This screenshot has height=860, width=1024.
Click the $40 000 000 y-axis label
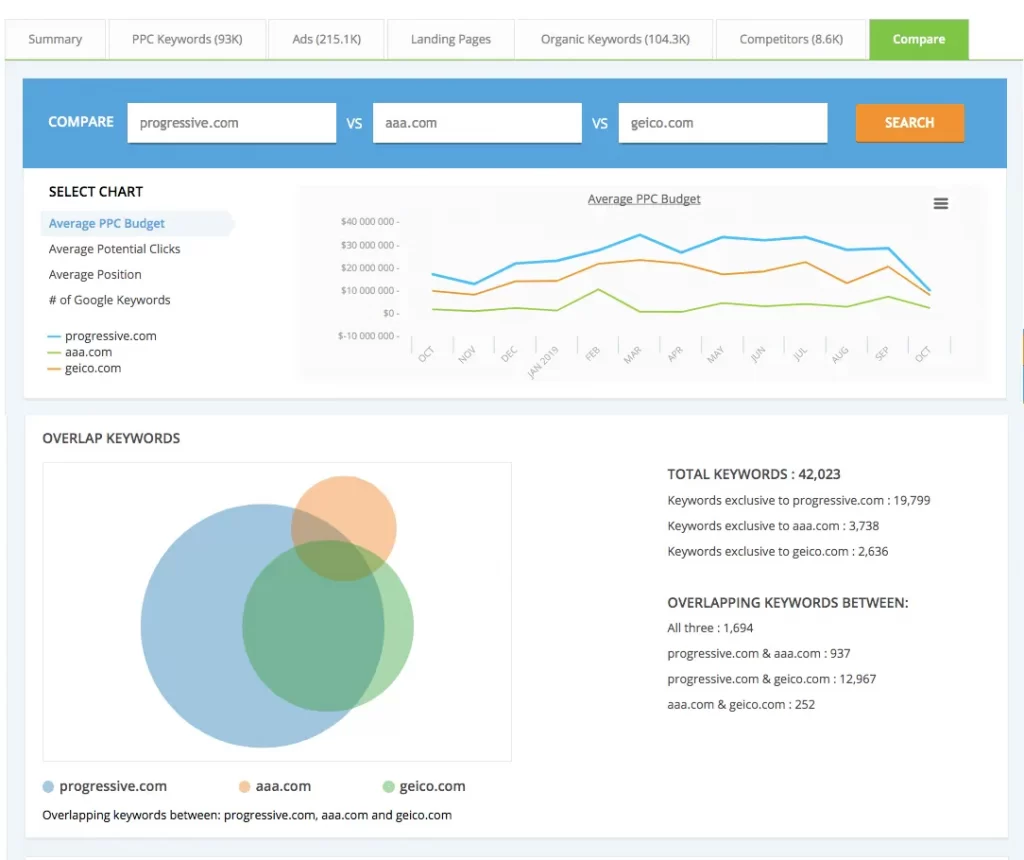368,221
